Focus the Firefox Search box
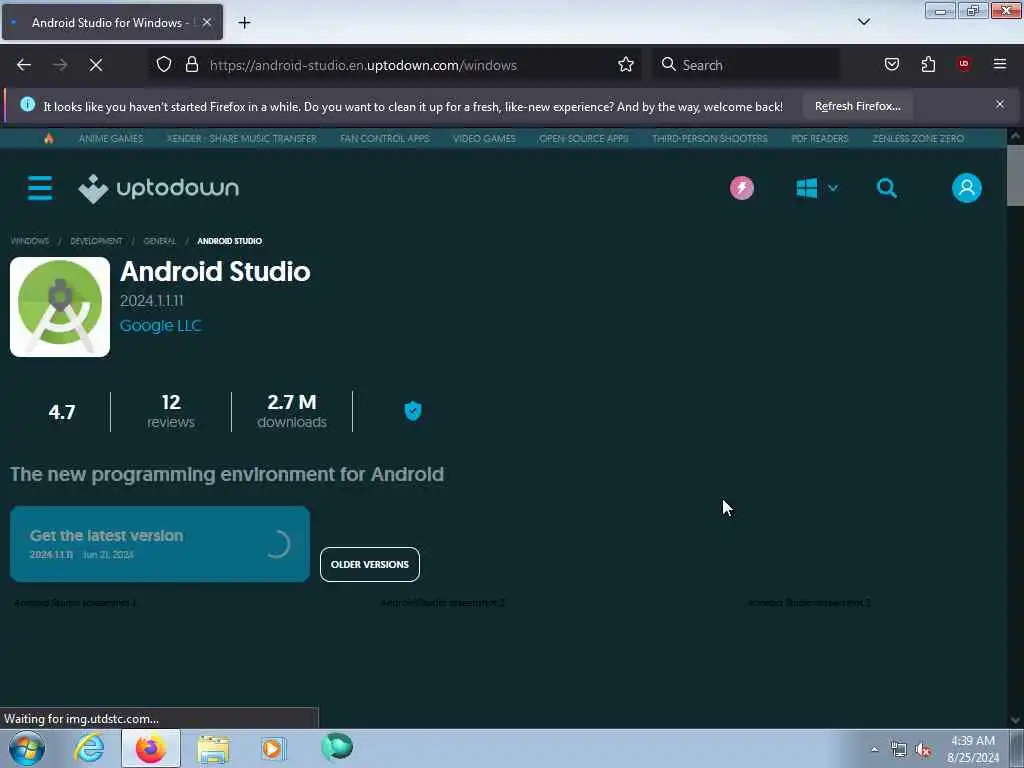The width and height of the screenshot is (1024, 768). click(746, 65)
